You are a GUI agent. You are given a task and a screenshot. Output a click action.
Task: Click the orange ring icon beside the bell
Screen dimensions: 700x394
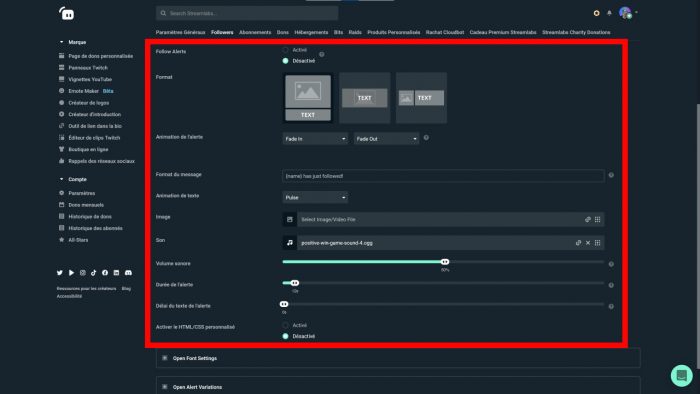tap(596, 13)
